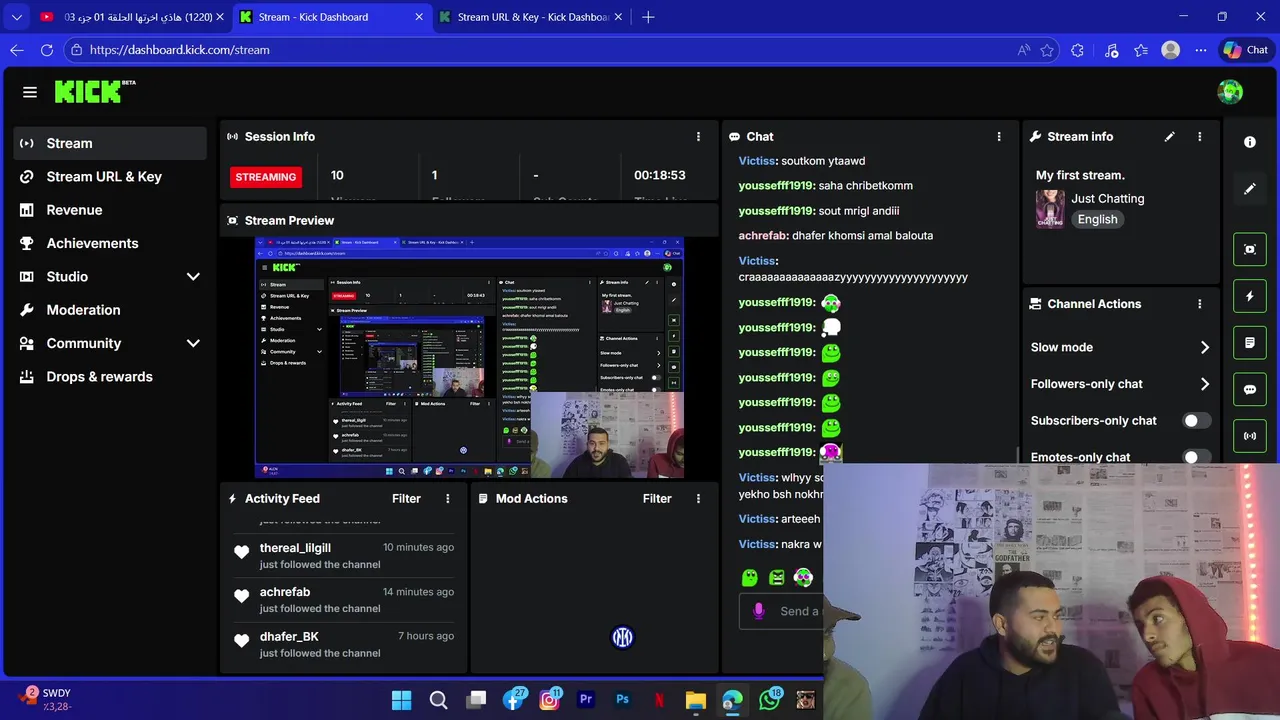The width and height of the screenshot is (1280, 720).
Task: Select Stream in the sidebar
Action: [x=110, y=143]
